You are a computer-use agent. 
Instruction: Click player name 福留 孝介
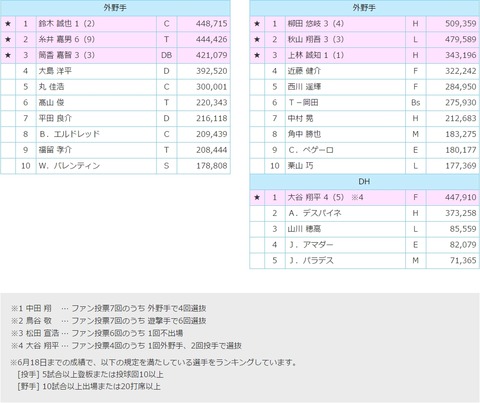point(55,150)
